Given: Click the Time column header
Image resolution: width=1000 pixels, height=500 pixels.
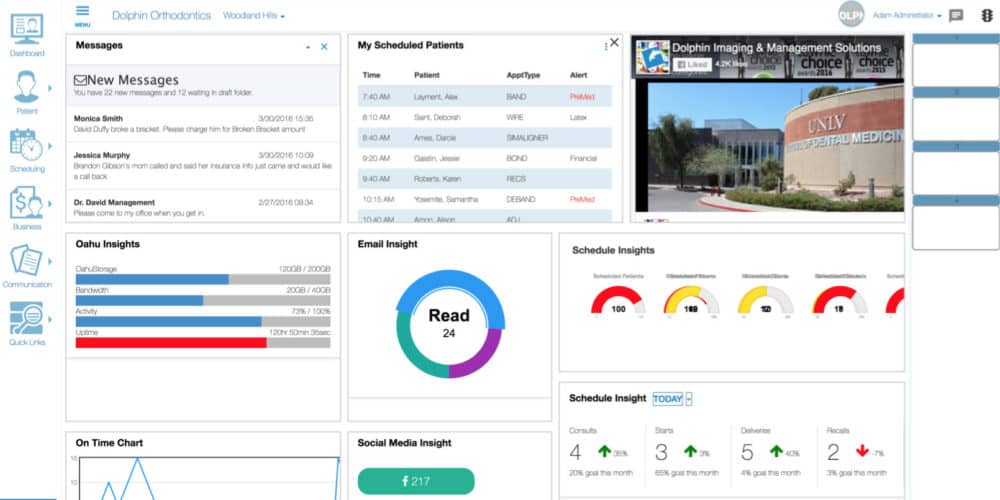Looking at the screenshot, I should pos(371,75).
